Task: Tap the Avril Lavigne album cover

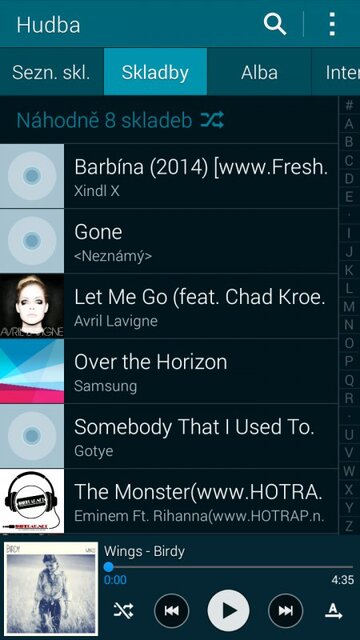Action: click(32, 306)
